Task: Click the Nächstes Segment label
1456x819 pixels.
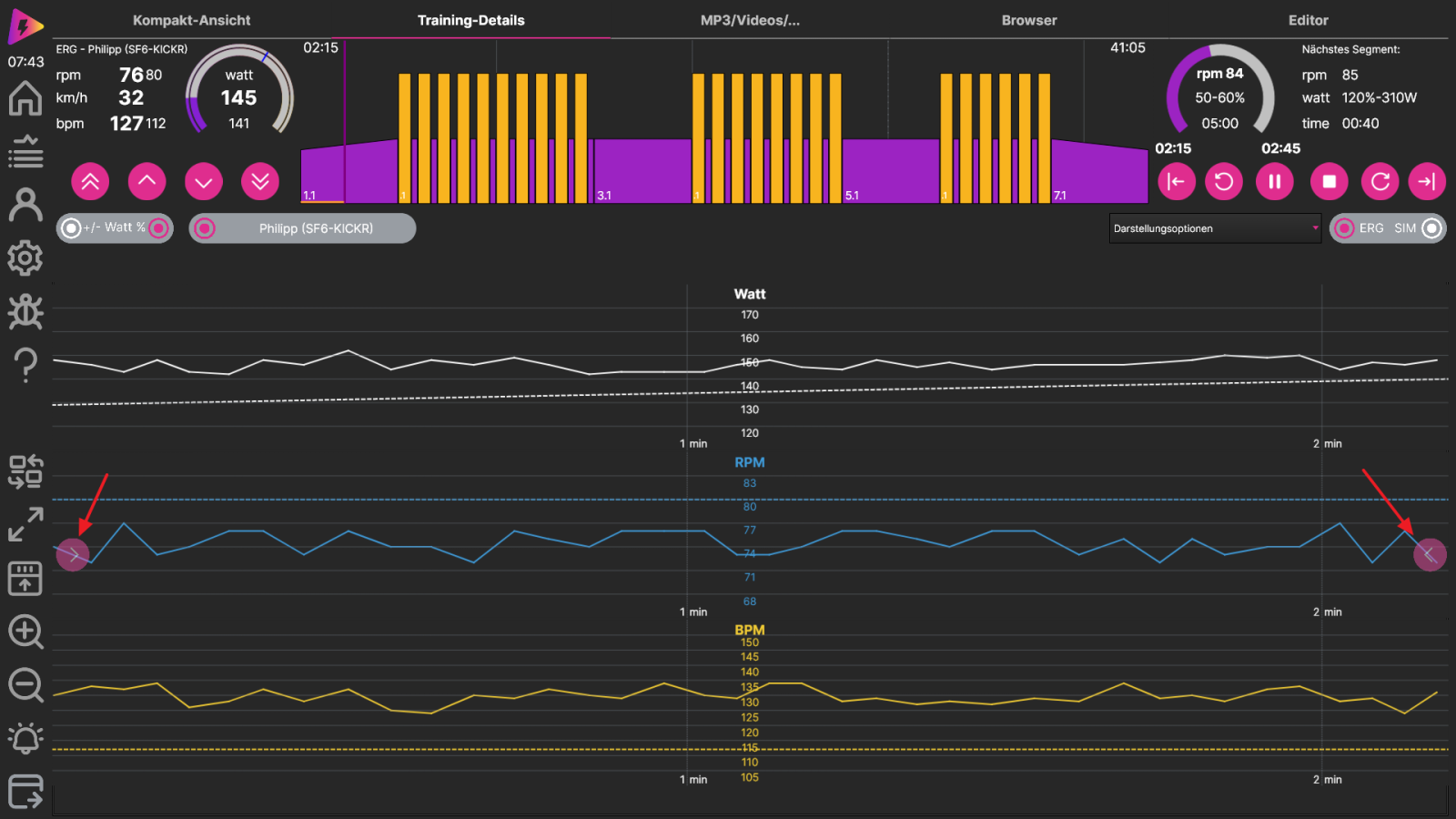Action: point(1350,49)
